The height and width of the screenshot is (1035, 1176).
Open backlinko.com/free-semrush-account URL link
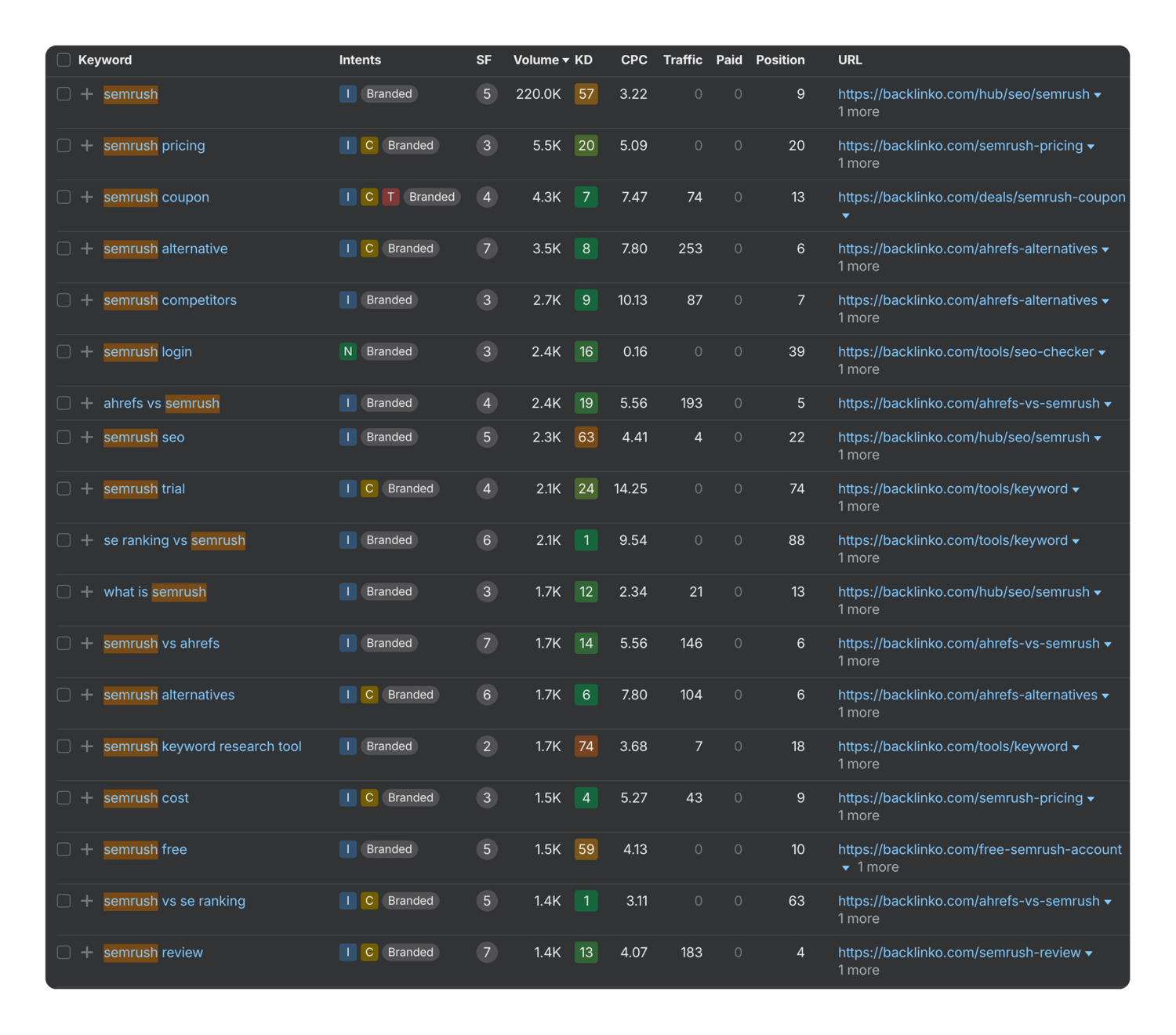[980, 849]
